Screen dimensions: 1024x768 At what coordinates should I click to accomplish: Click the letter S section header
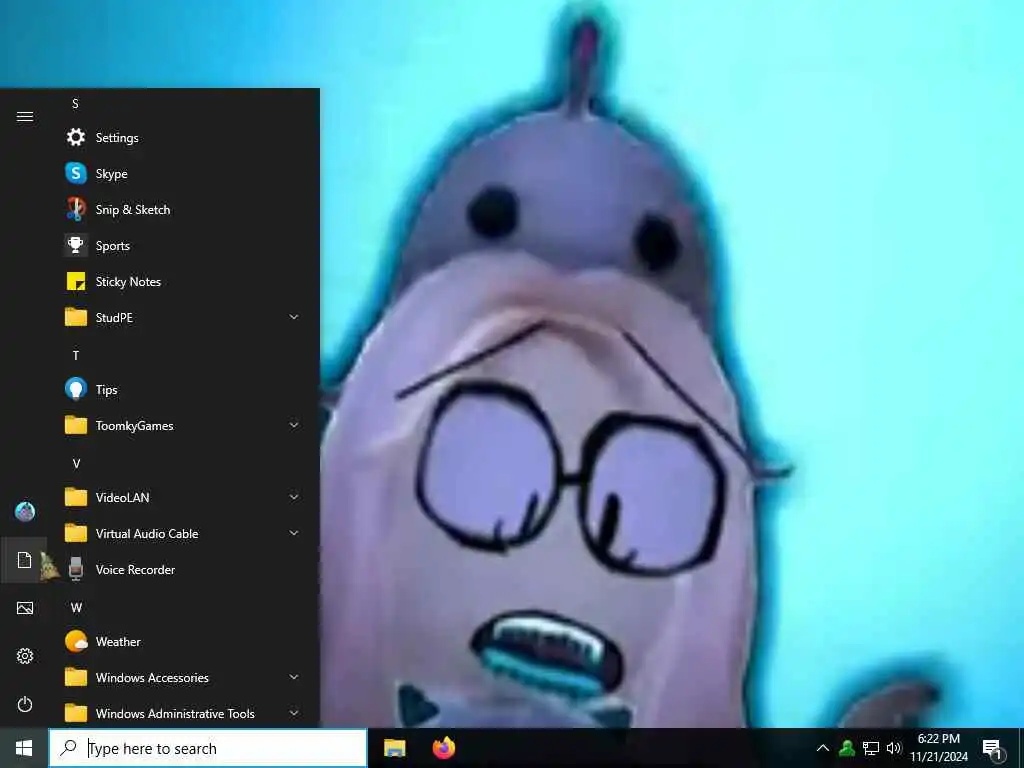75,104
